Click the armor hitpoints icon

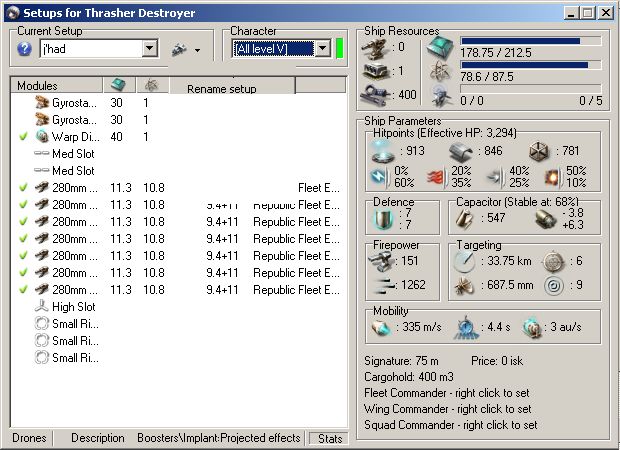[461, 150]
